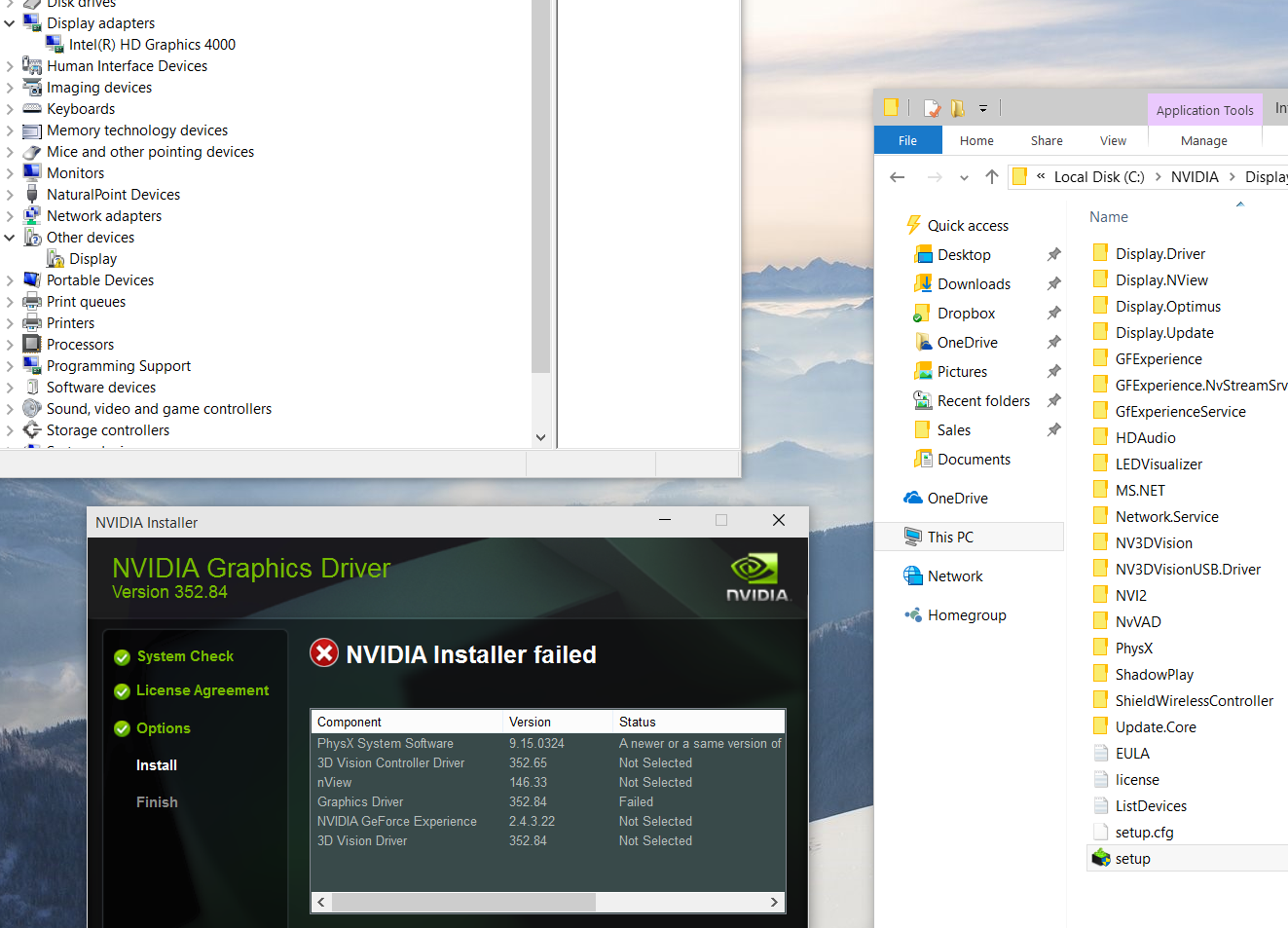Unpin Desktop from Quick access
Image resolution: width=1288 pixels, height=928 pixels.
tap(1053, 254)
